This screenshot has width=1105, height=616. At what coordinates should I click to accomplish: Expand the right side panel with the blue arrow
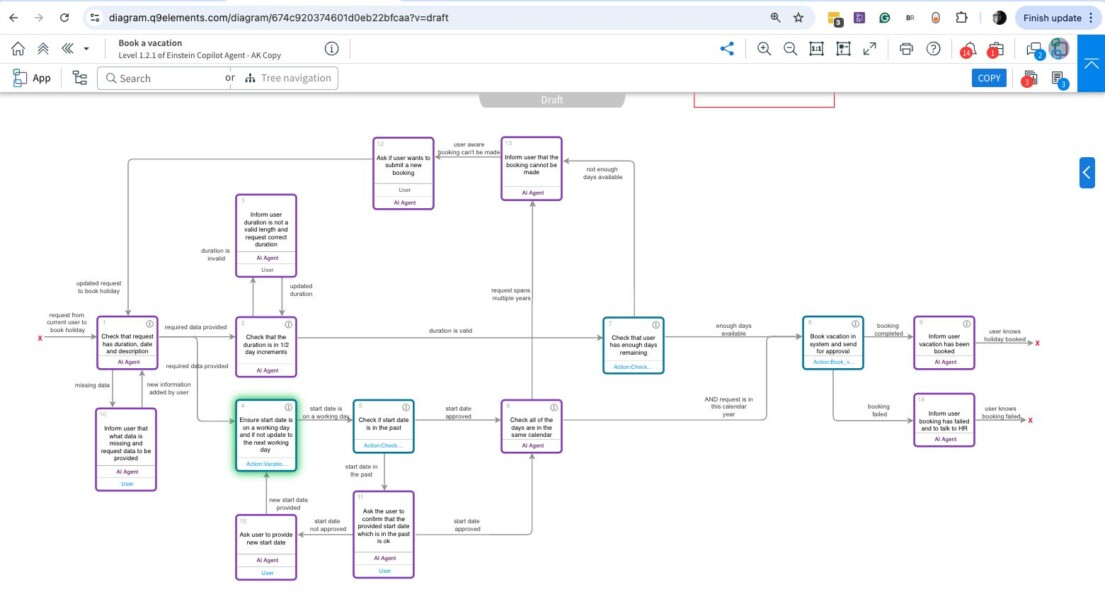[x=1087, y=172]
